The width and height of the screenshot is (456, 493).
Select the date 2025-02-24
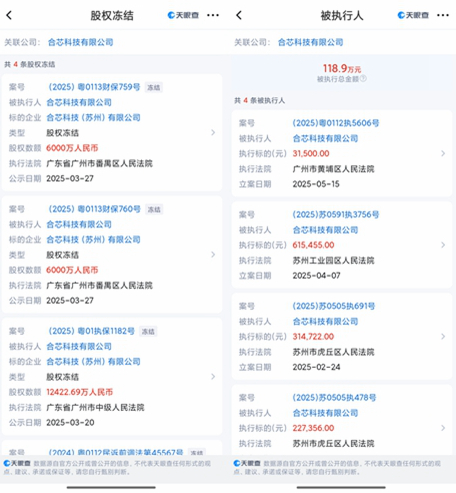coord(316,367)
